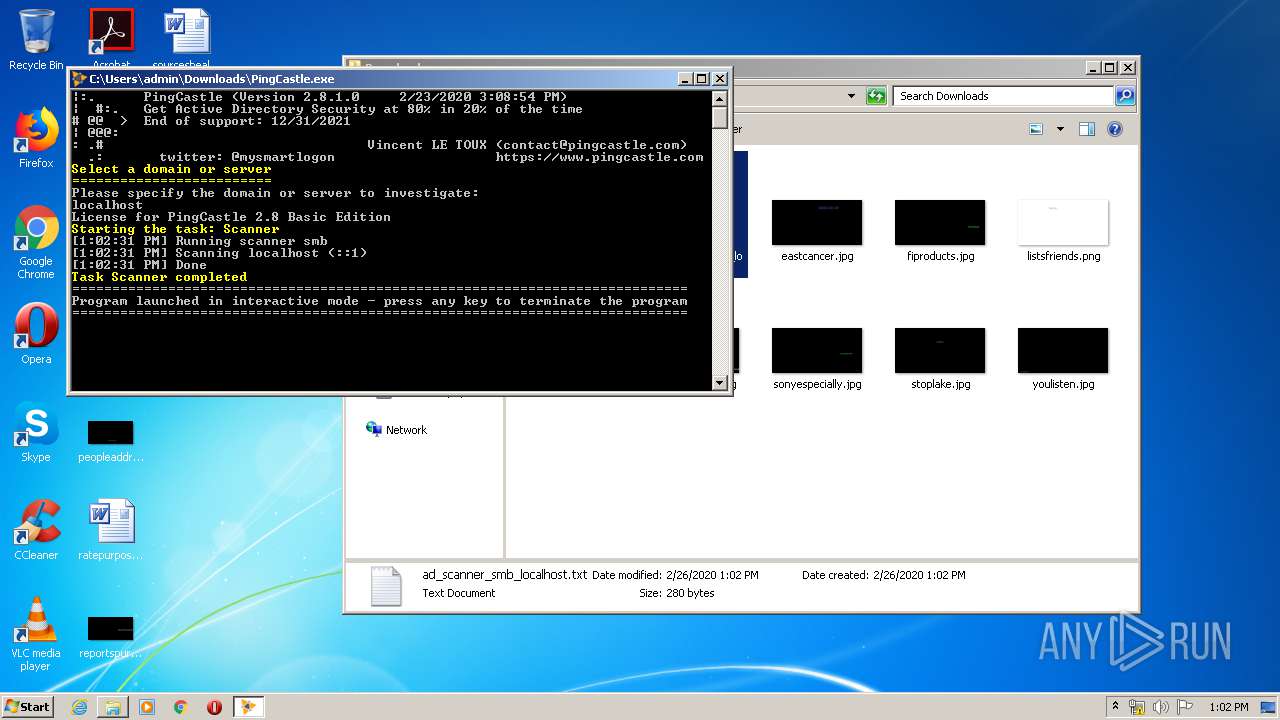Open Explorer Help question mark icon
Screen dimensions: 1280x720
click(1115, 129)
